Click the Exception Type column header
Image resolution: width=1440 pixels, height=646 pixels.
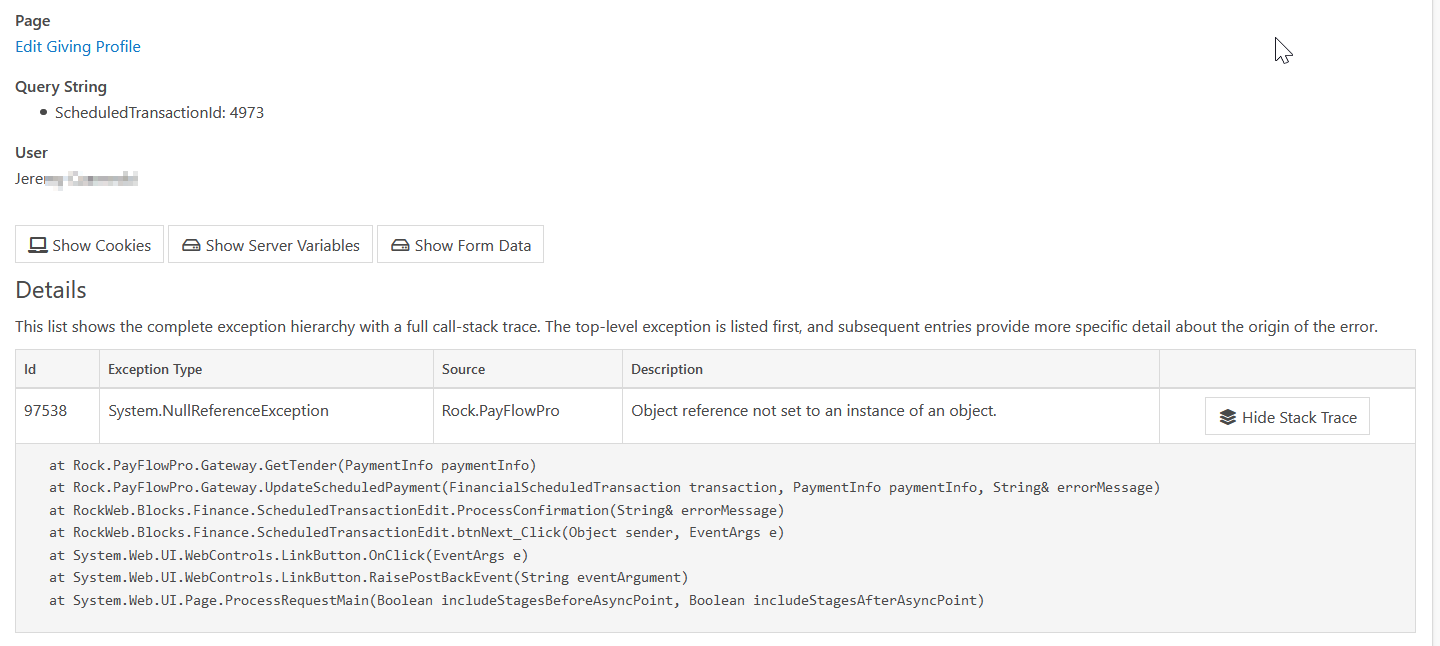pos(155,369)
